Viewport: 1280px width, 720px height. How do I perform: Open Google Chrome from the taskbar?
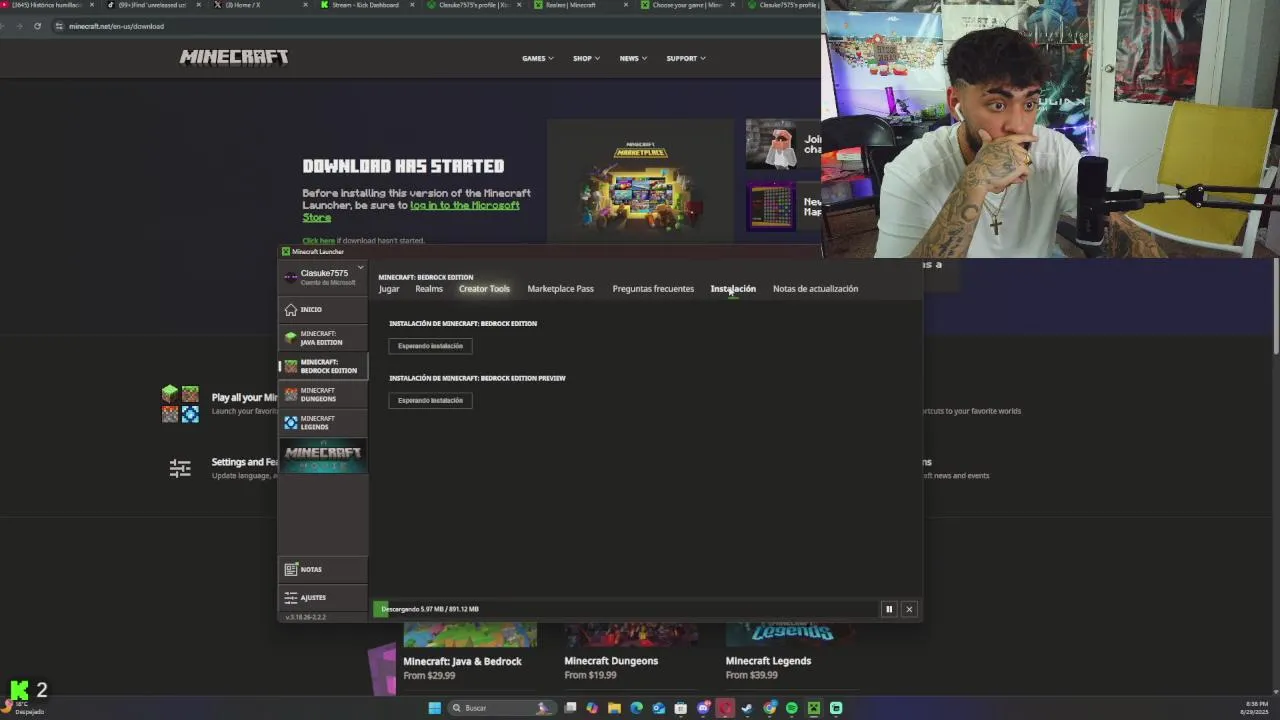point(769,708)
